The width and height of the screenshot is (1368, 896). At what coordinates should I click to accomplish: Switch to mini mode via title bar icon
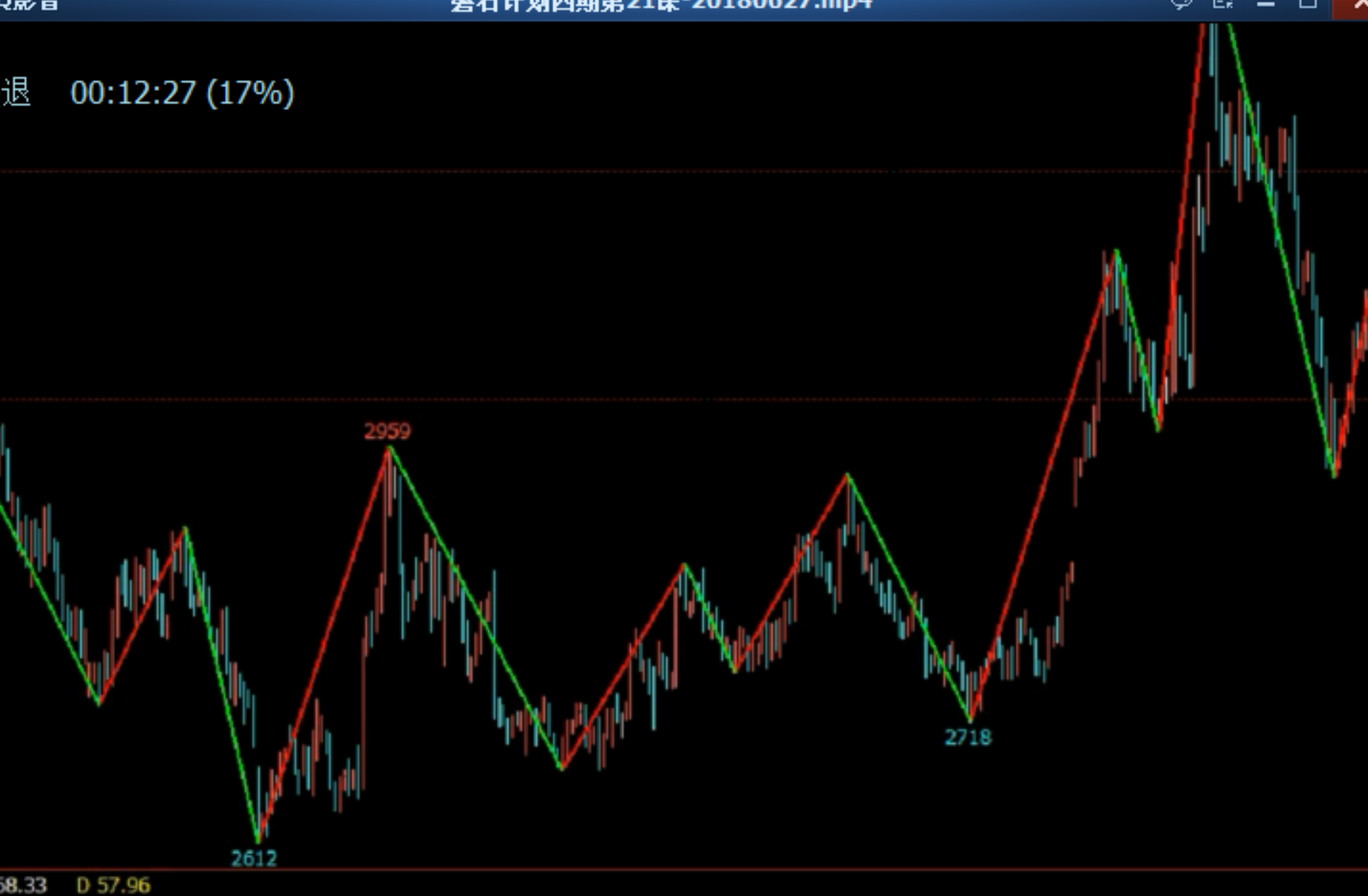(1223, 4)
